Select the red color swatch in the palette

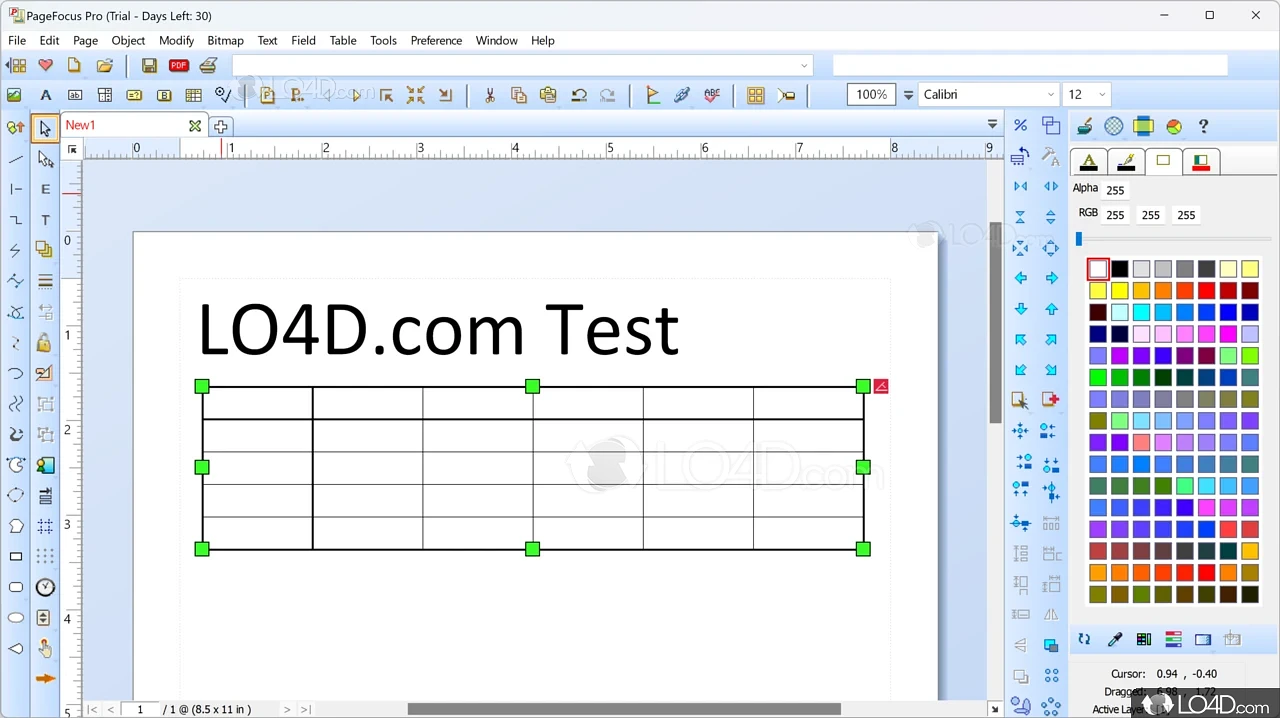point(1206,290)
